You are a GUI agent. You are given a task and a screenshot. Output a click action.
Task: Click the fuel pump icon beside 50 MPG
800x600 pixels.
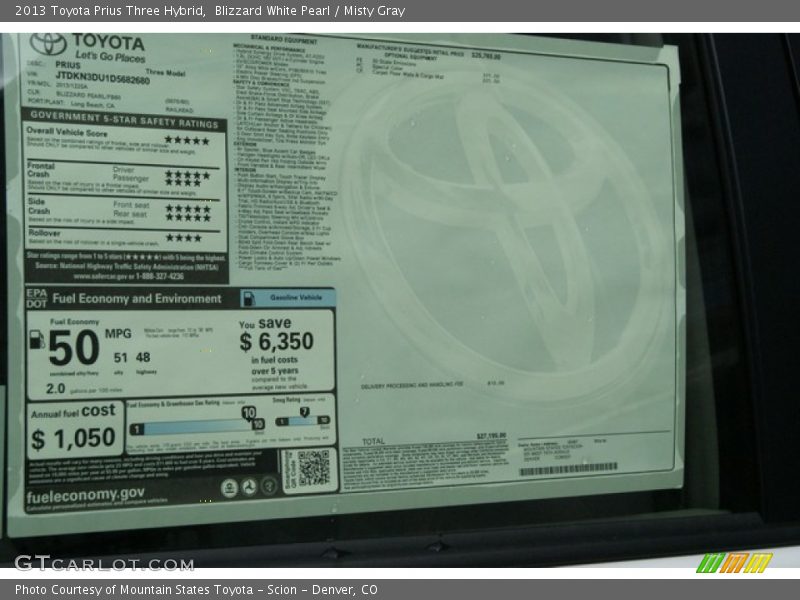[37, 339]
